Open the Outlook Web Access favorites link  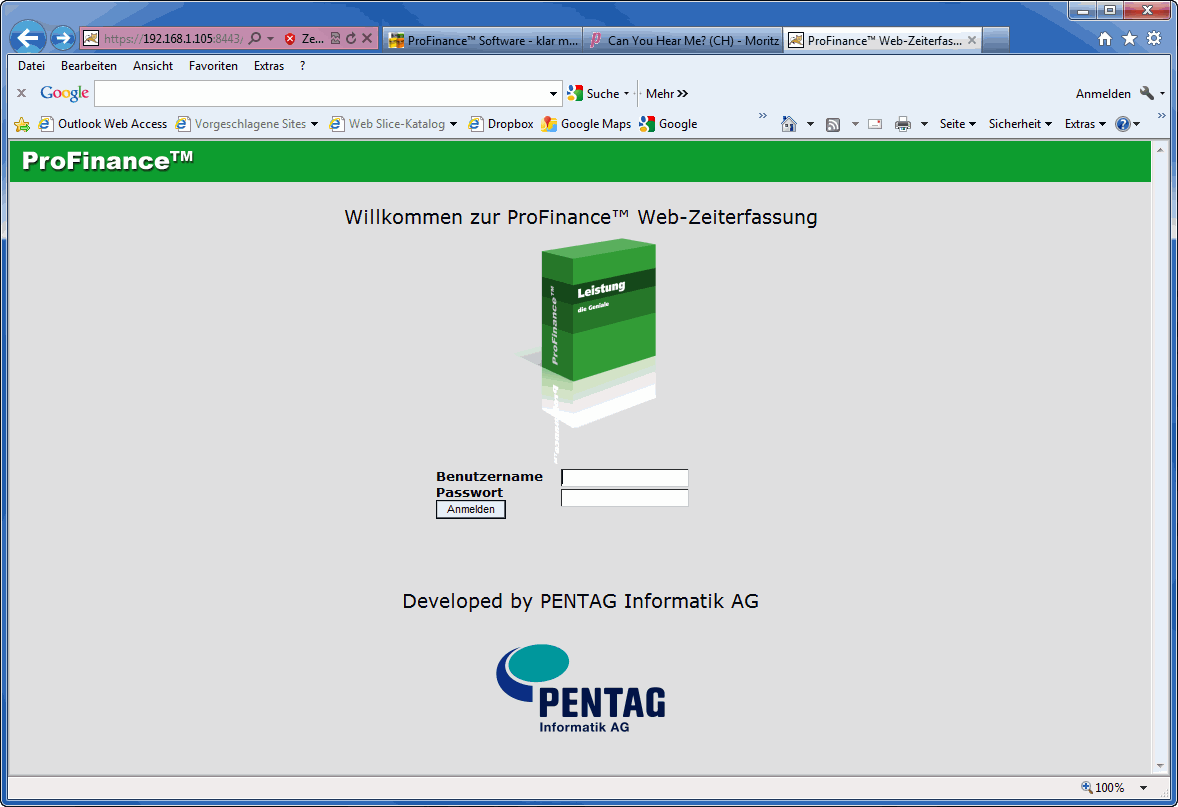[x=103, y=124]
